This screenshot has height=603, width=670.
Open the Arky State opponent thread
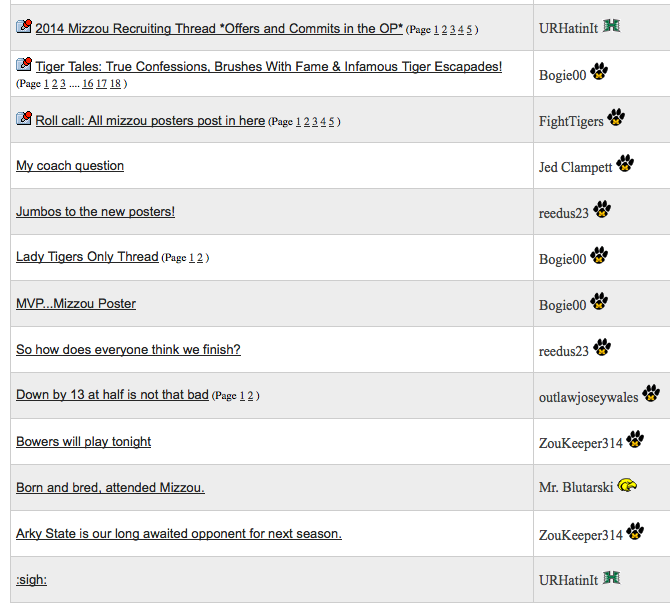point(179,534)
